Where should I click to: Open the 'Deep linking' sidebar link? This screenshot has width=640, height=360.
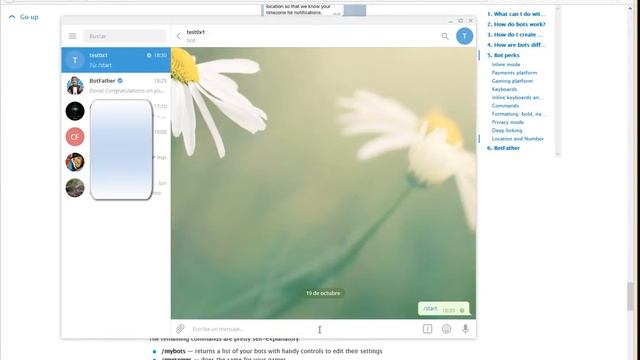point(507,130)
